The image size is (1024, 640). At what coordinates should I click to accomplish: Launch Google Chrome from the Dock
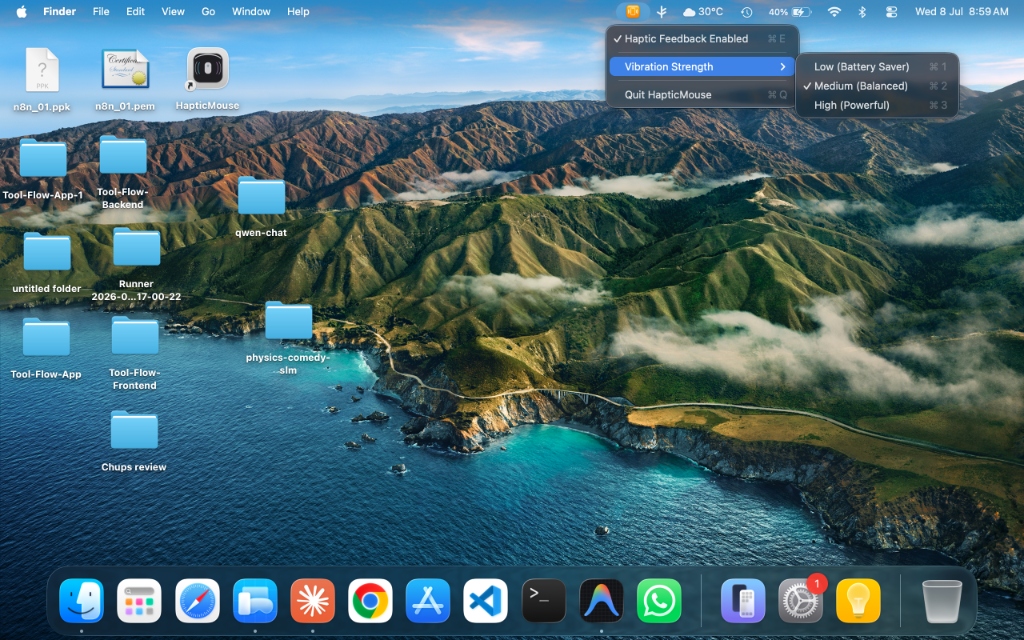pyautogui.click(x=370, y=600)
